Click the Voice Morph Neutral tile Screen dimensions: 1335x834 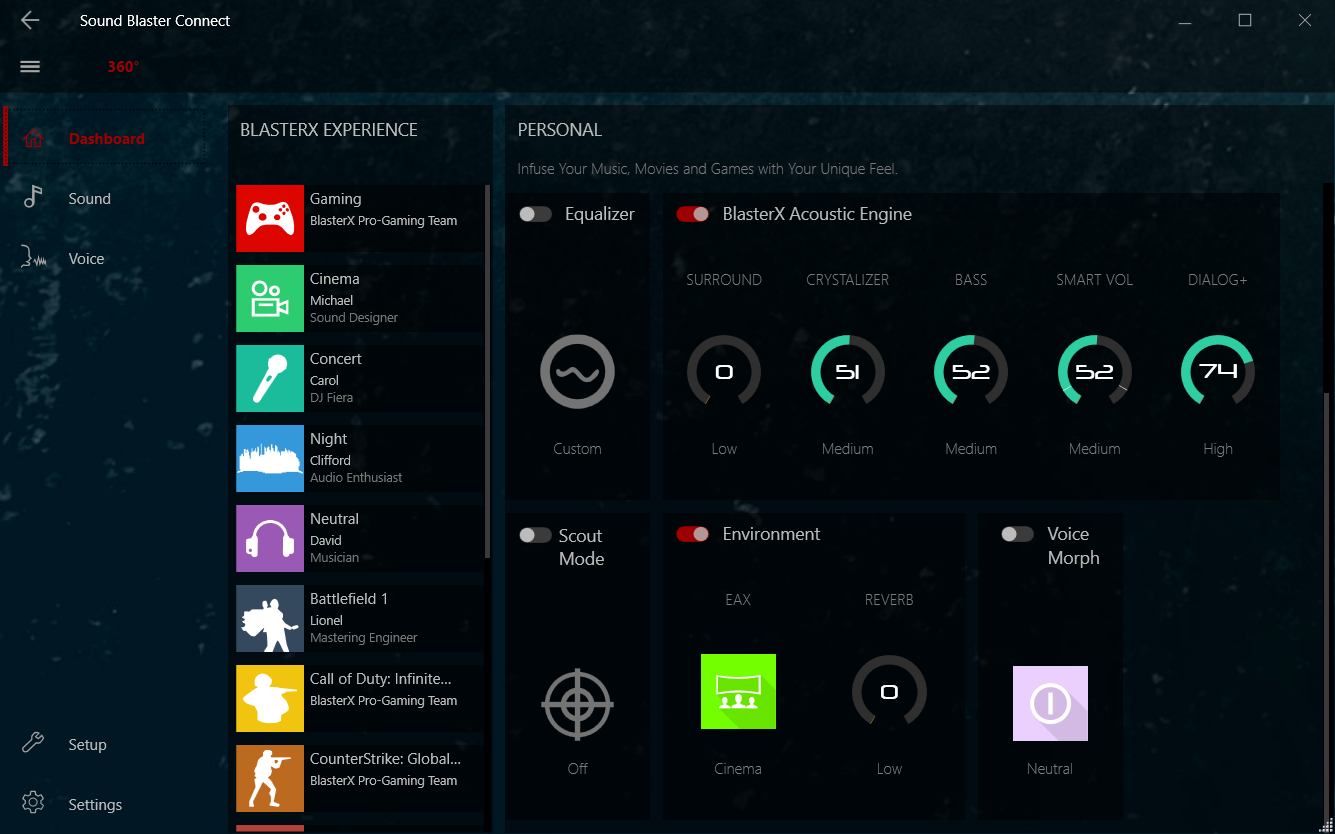point(1050,703)
